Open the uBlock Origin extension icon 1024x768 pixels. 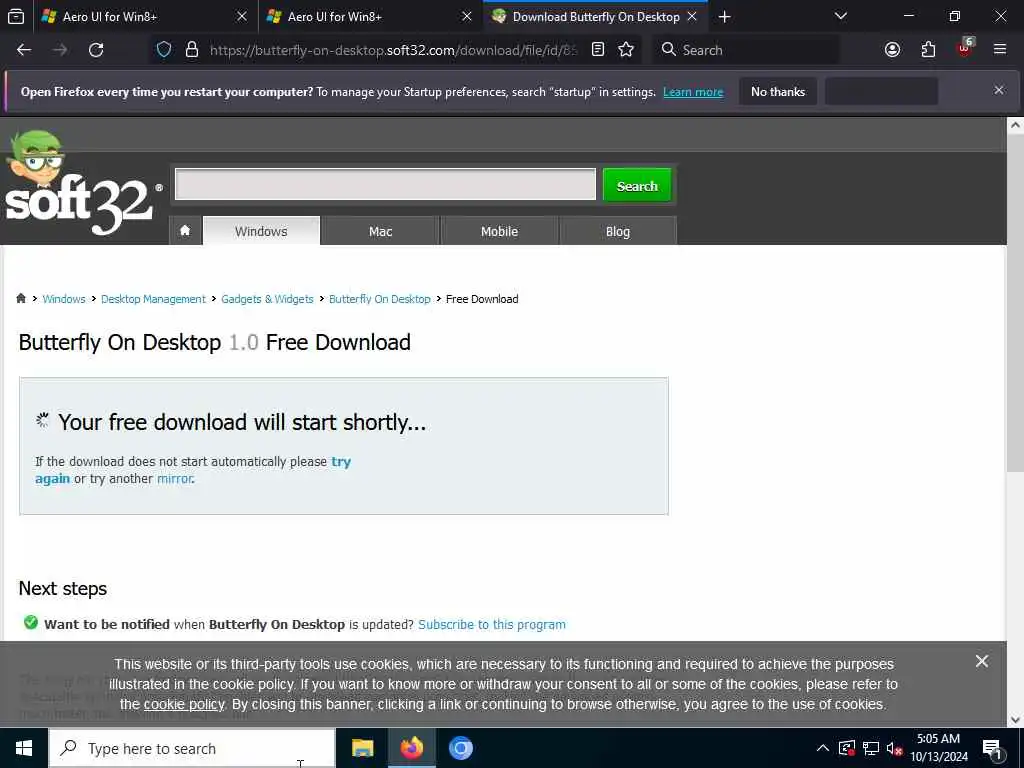(x=965, y=48)
